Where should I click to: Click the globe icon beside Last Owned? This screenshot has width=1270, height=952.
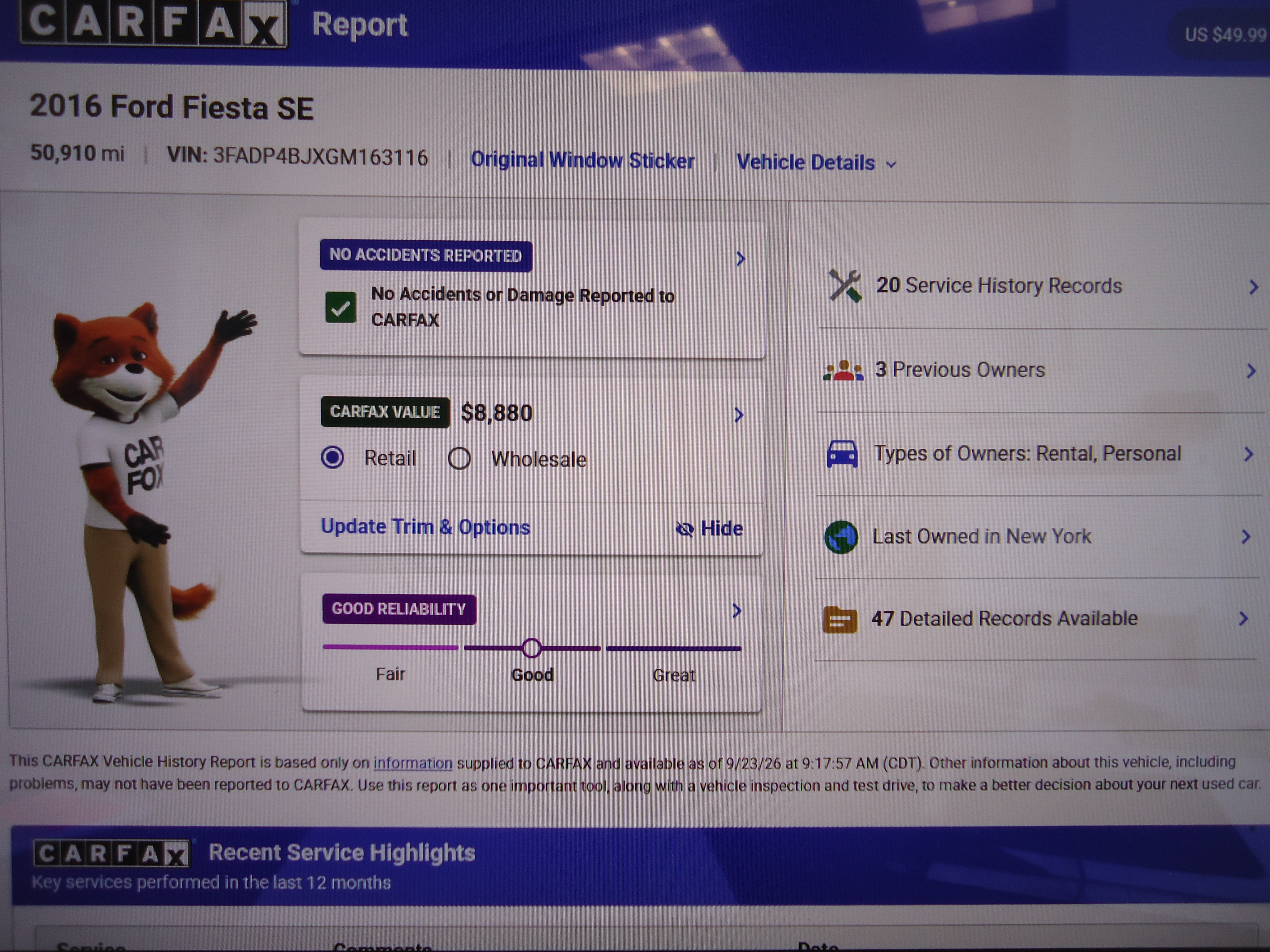tap(840, 537)
